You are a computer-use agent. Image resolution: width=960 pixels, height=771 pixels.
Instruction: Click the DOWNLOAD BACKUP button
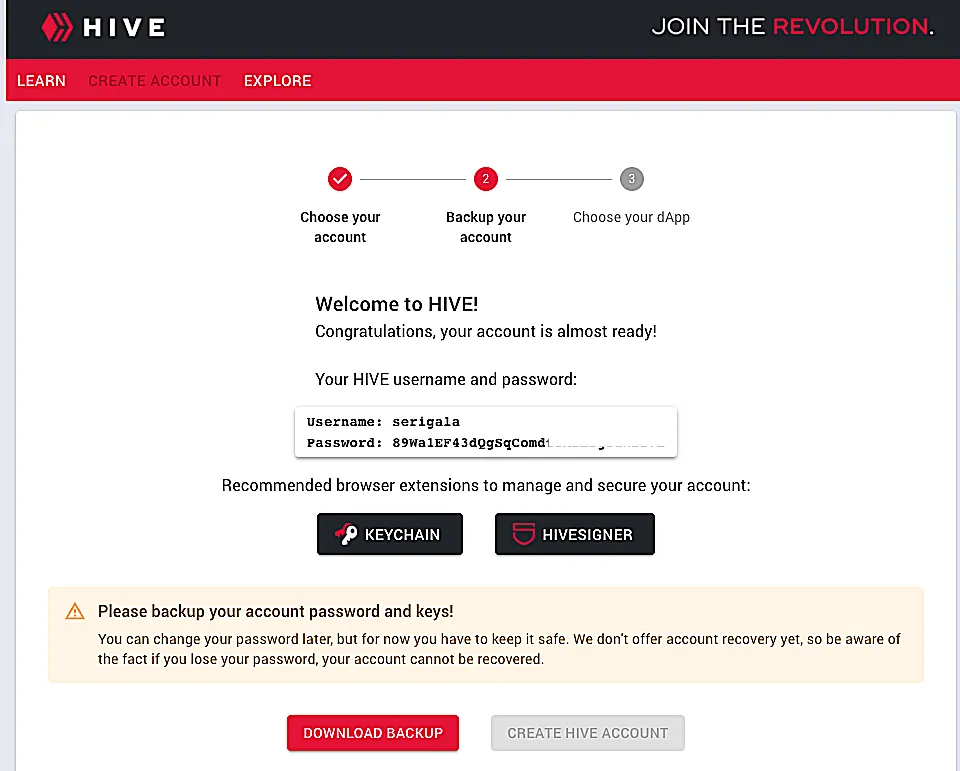(x=373, y=733)
